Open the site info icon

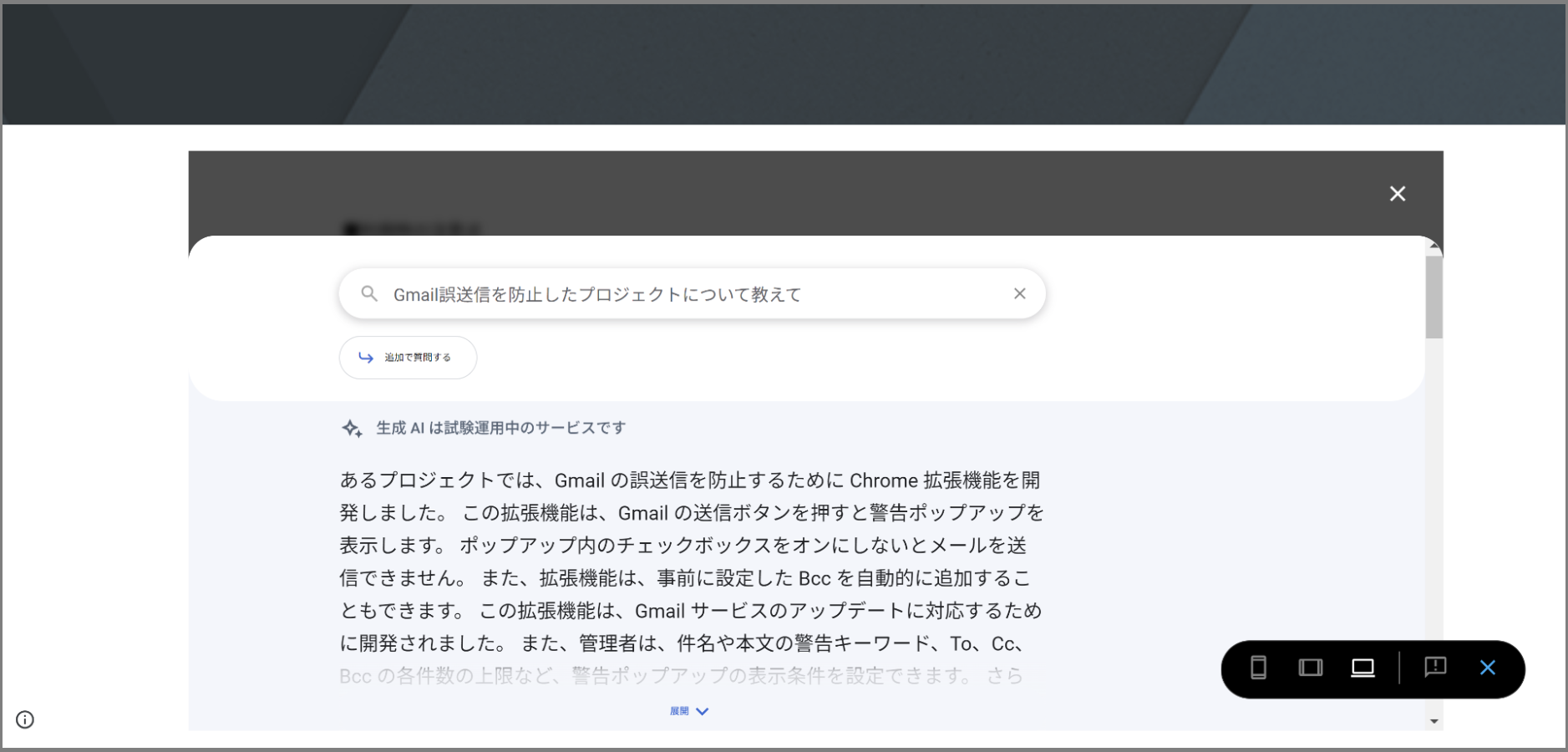click(x=25, y=719)
